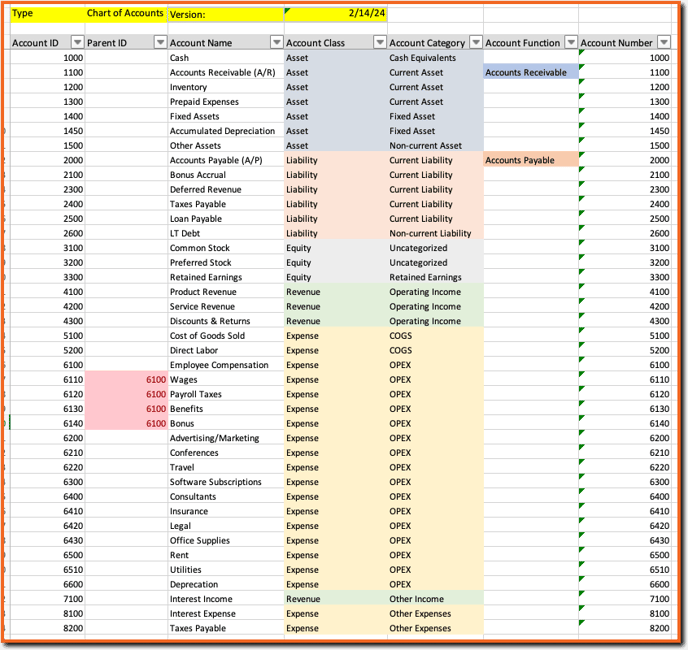Screen dimensions: 688x650
Task: Click 'Accounts Payable (A/P)' name cell
Action: point(226,160)
